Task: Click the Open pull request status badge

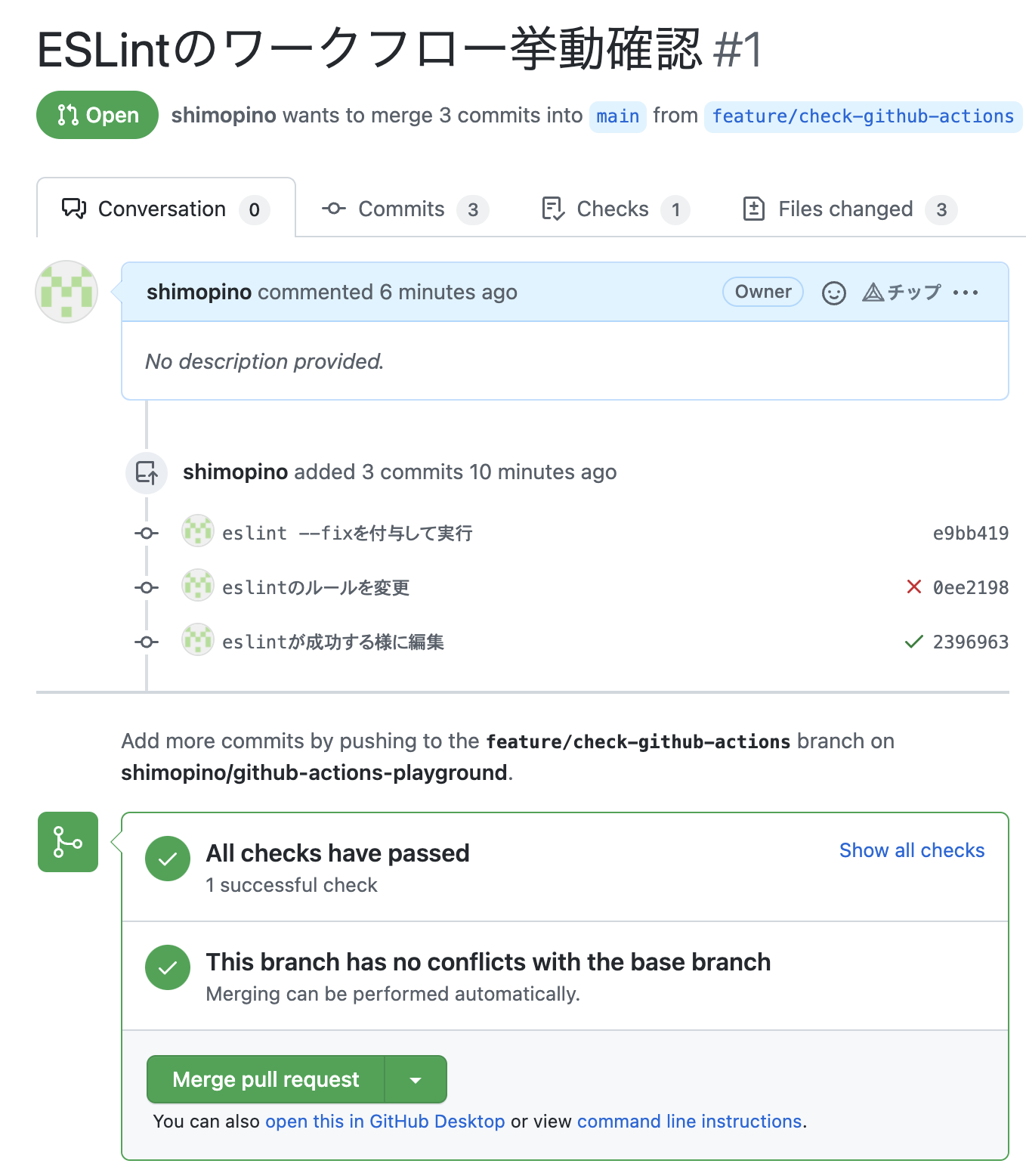Action: click(97, 115)
